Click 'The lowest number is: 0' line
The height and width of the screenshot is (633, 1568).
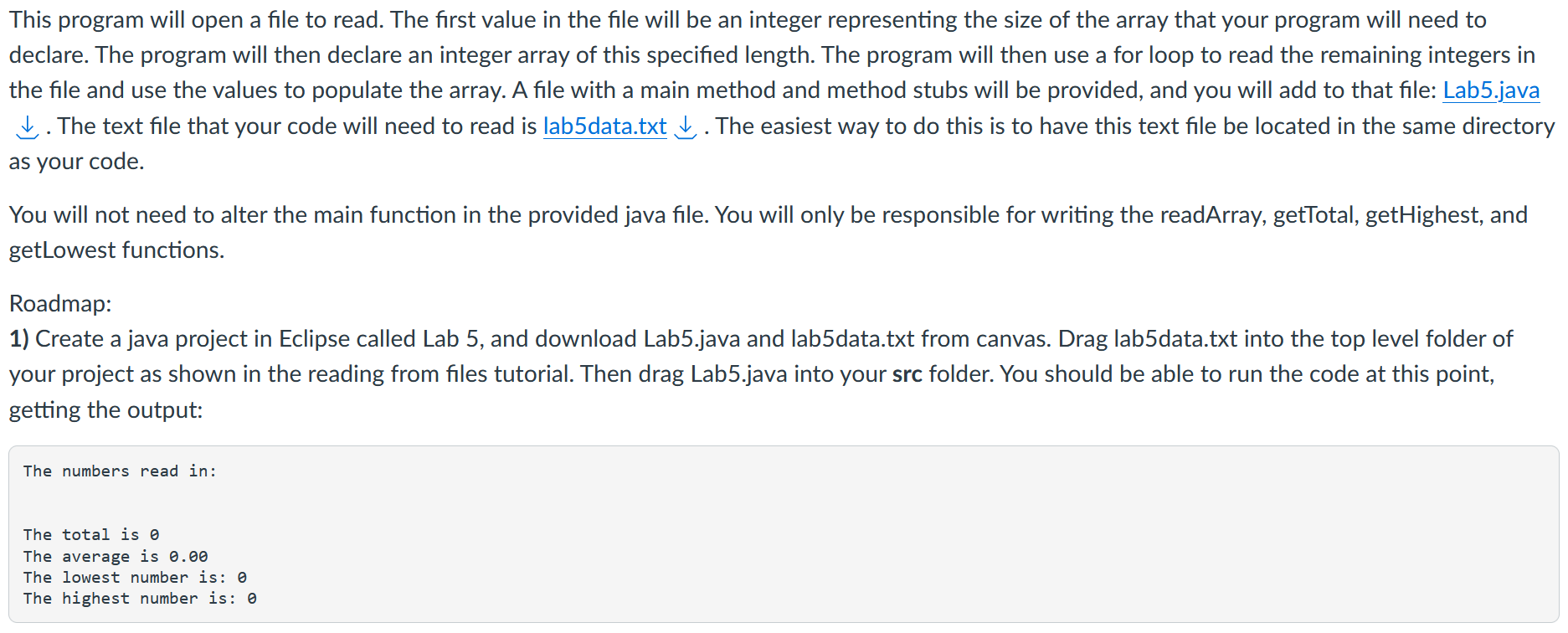coord(135,578)
